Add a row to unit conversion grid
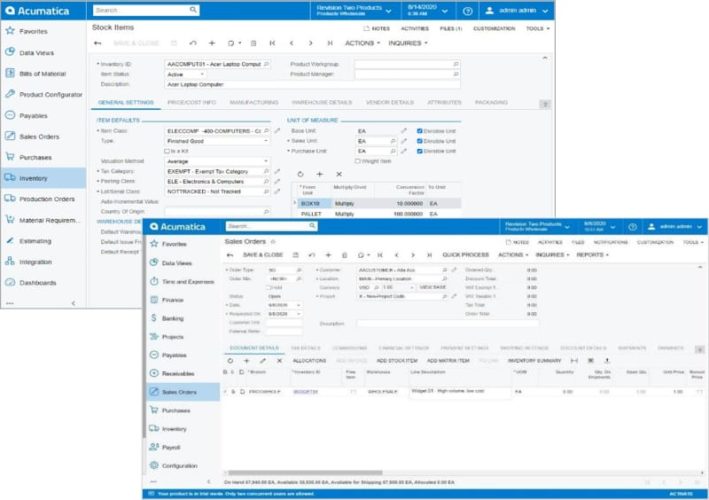Image resolution: width=709 pixels, height=500 pixels. pos(320,174)
